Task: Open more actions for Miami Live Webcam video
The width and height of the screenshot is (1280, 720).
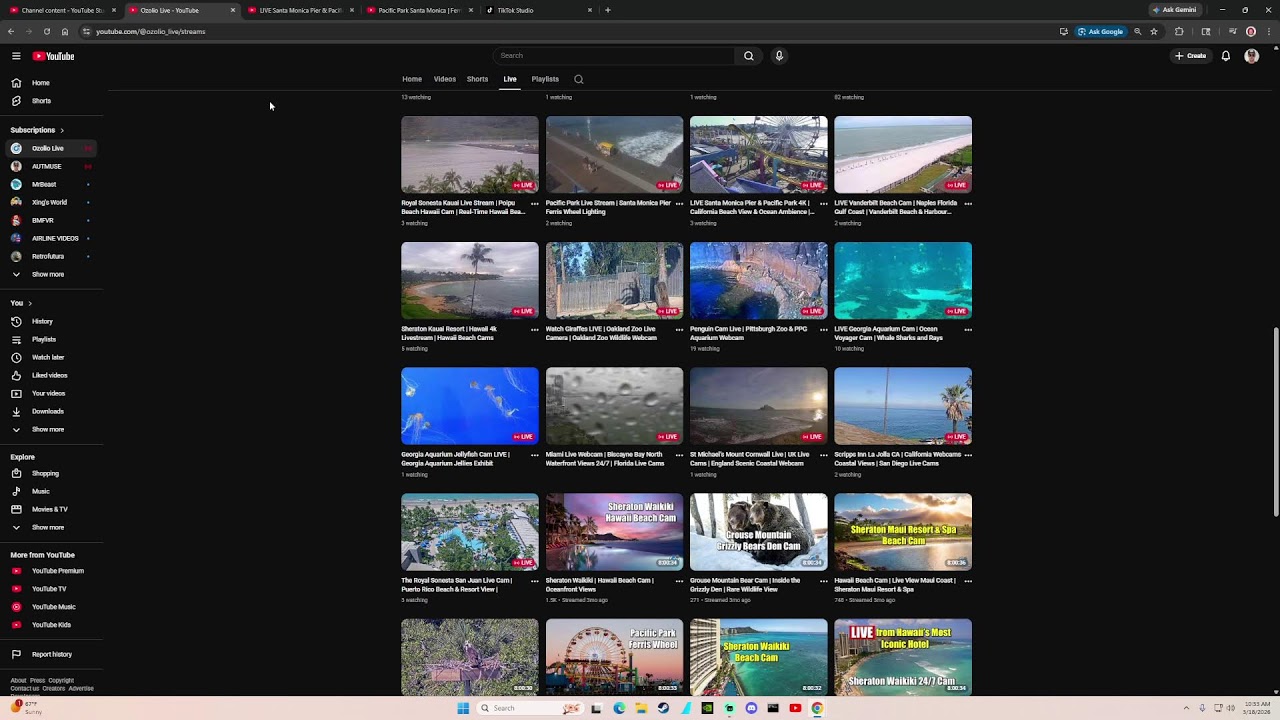Action: coord(679,455)
